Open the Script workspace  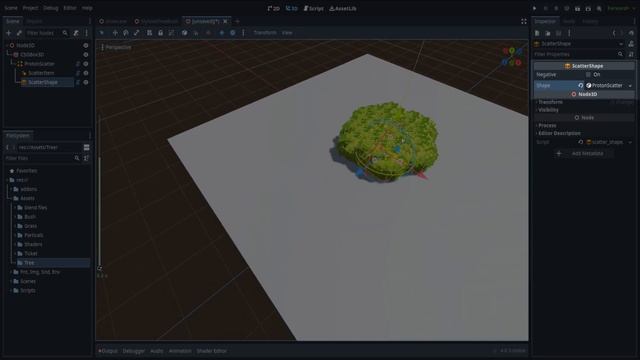(313, 8)
